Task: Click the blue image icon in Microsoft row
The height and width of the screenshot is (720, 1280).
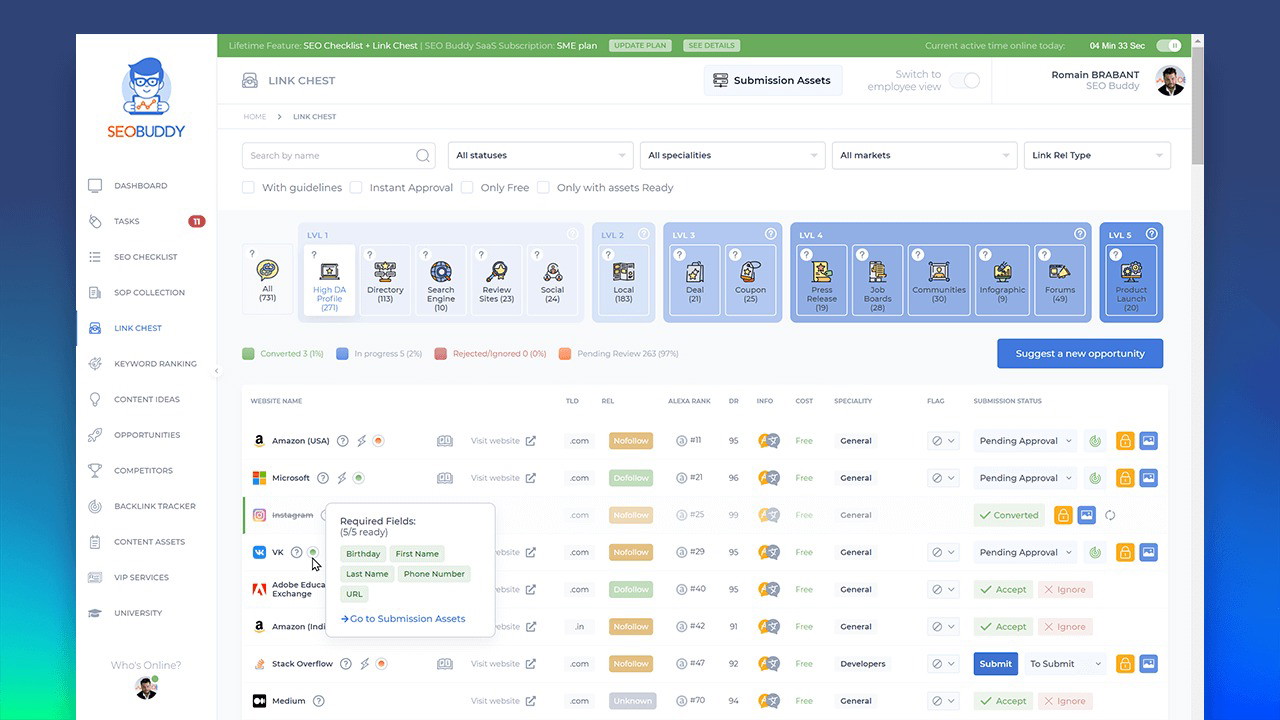Action: coord(1148,478)
